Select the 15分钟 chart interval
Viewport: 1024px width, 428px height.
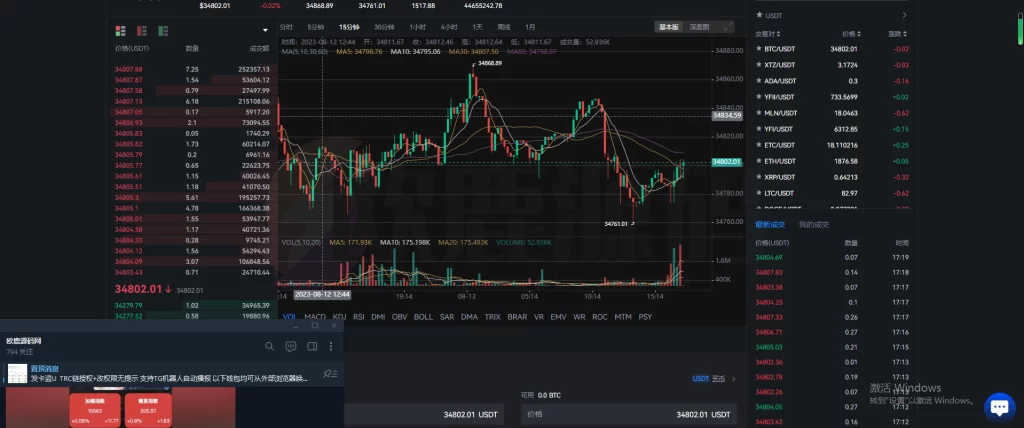tap(349, 27)
